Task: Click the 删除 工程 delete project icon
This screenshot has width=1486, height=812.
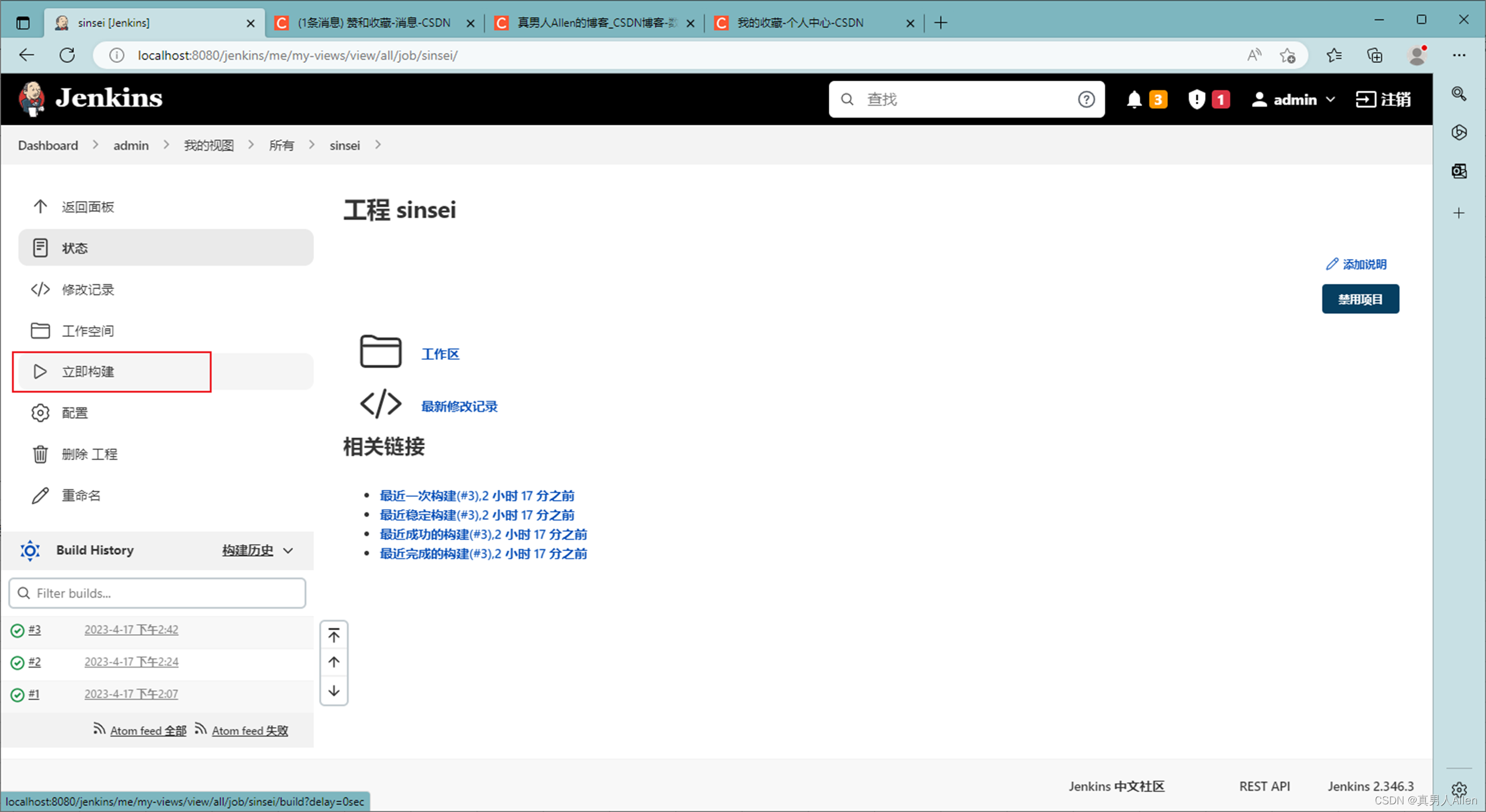Action: coord(40,454)
